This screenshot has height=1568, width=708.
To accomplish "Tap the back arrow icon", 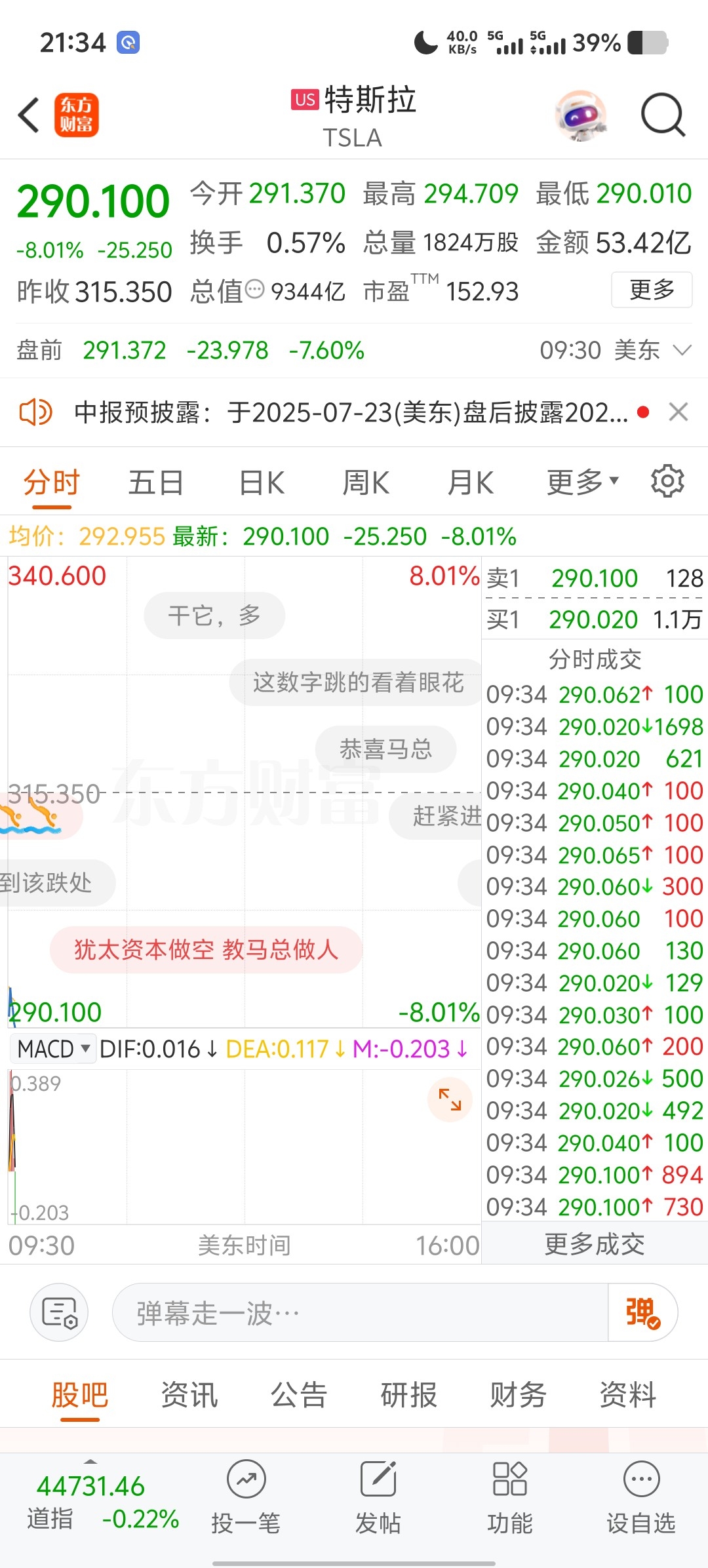I will click(29, 115).
